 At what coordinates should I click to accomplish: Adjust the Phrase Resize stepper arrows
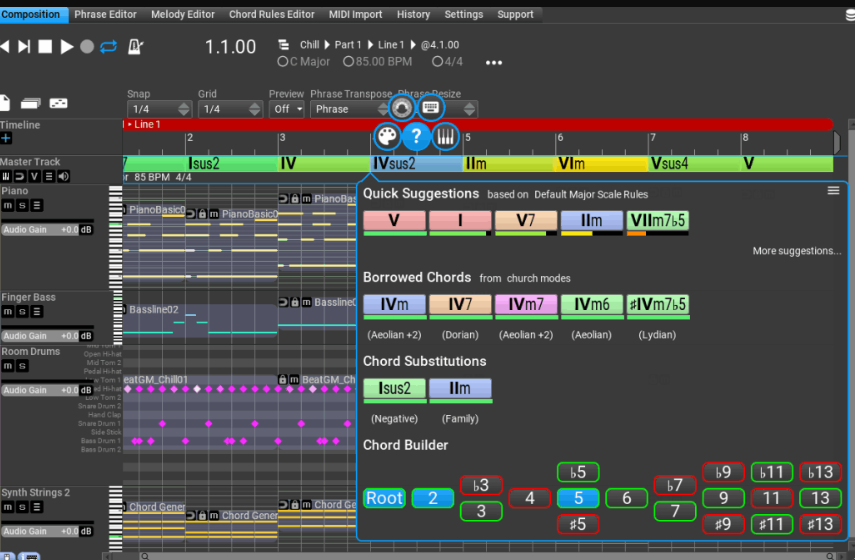(x=469, y=109)
